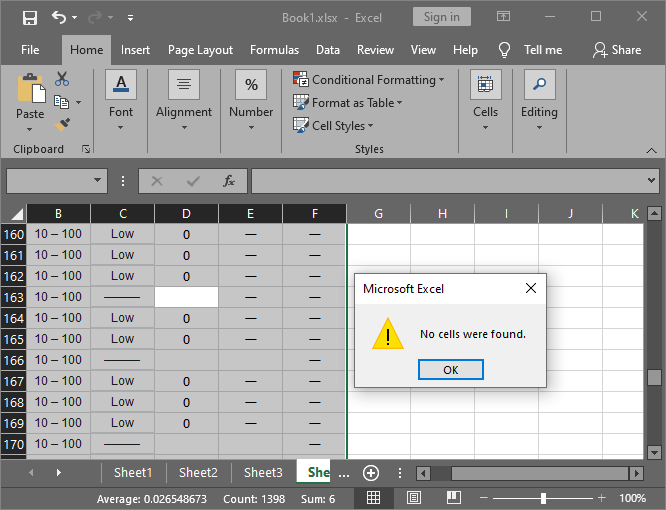Collapse the ribbon with the chevron

(651, 150)
